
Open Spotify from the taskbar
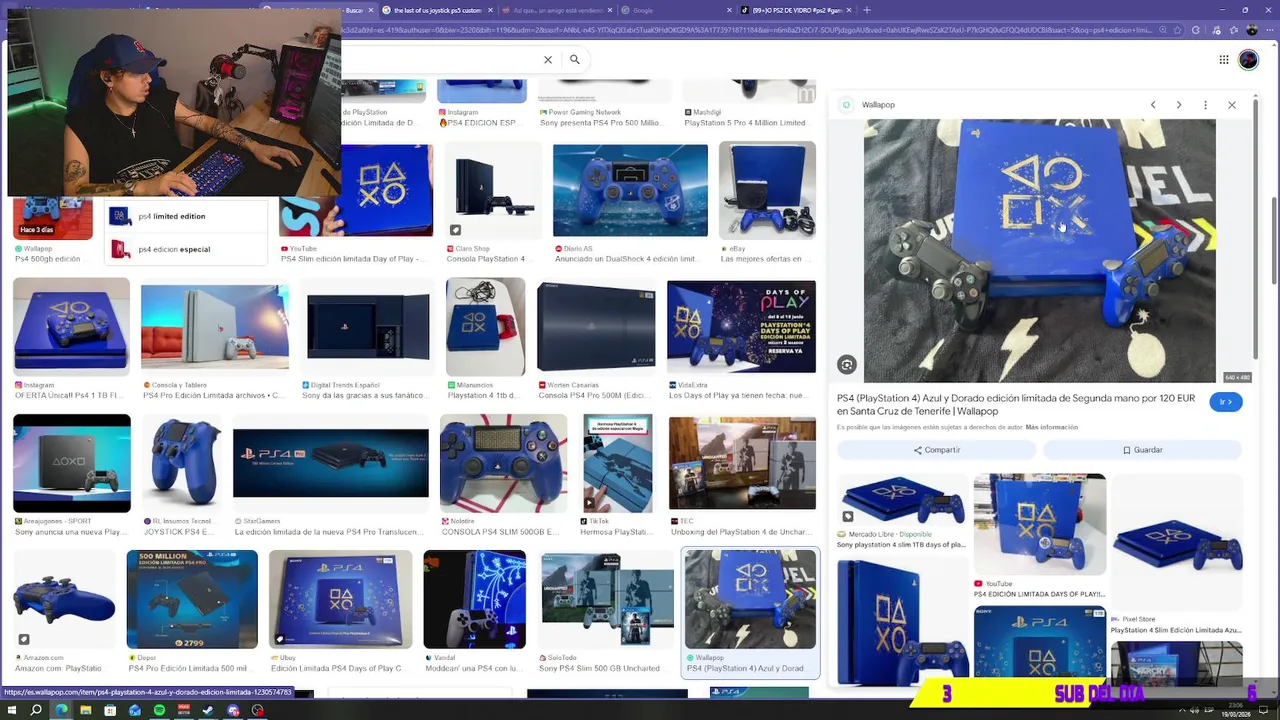(x=159, y=710)
